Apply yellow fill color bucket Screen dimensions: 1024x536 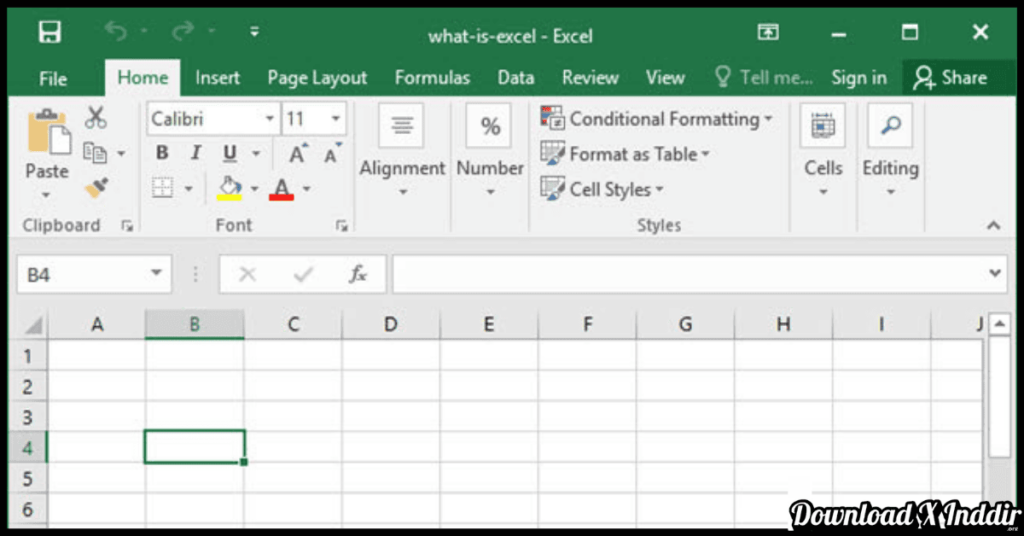point(229,188)
